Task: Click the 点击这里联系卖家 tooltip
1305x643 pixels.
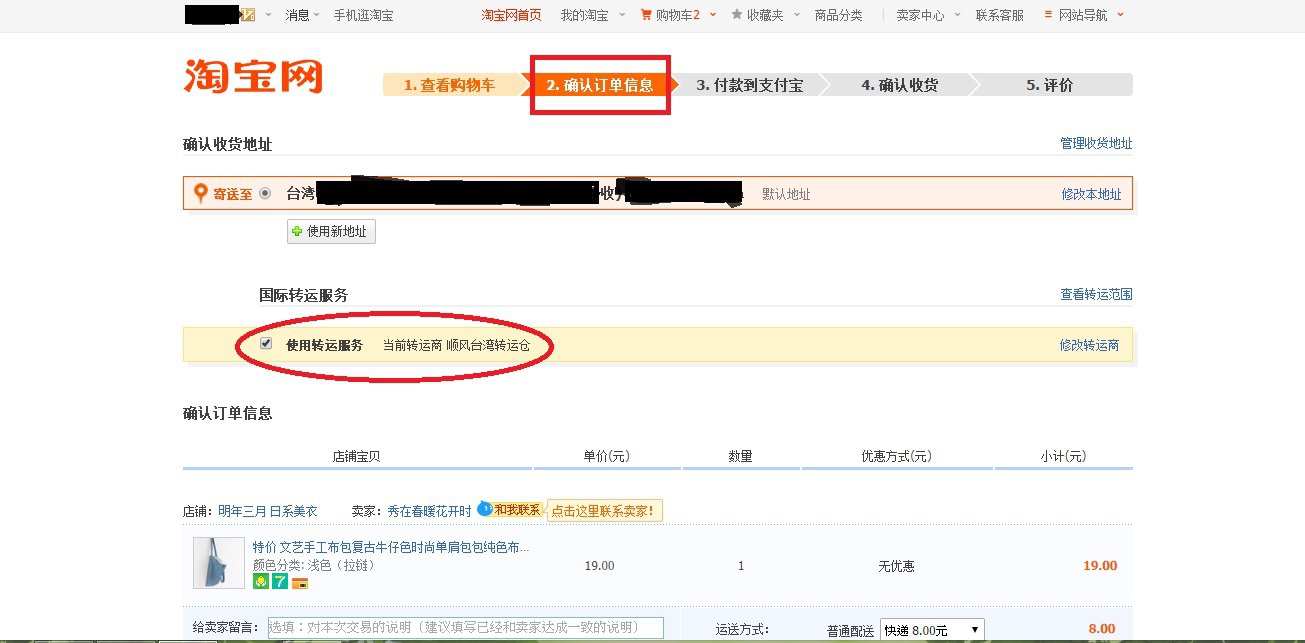Action: (604, 511)
